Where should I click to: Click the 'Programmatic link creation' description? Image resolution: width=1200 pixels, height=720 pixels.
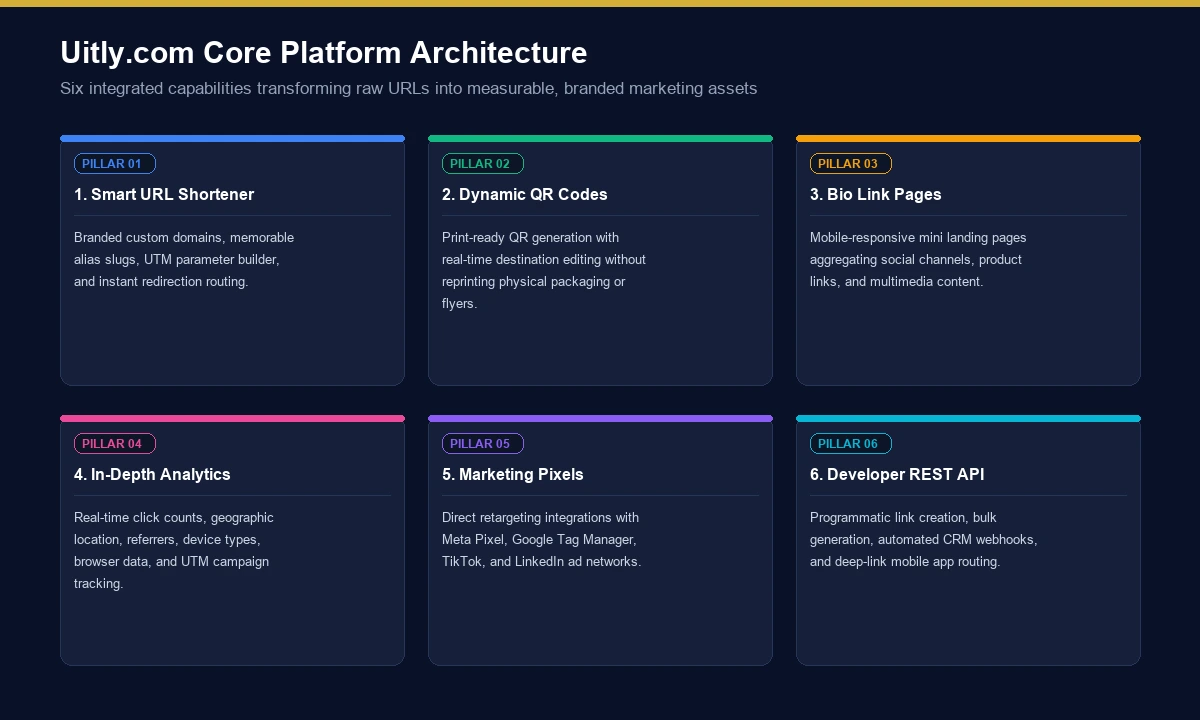click(924, 540)
